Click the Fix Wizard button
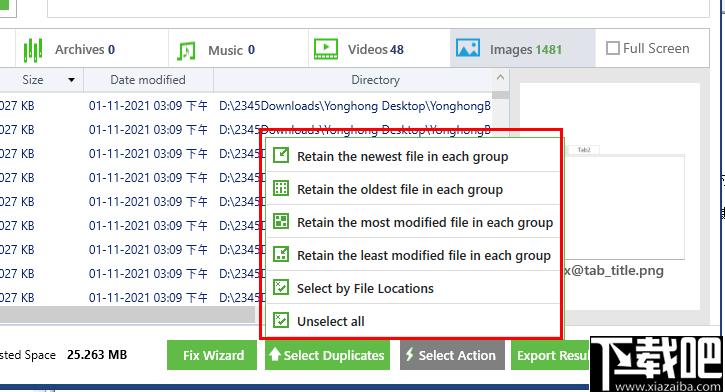Image resolution: width=725 pixels, height=392 pixels. coord(212,355)
